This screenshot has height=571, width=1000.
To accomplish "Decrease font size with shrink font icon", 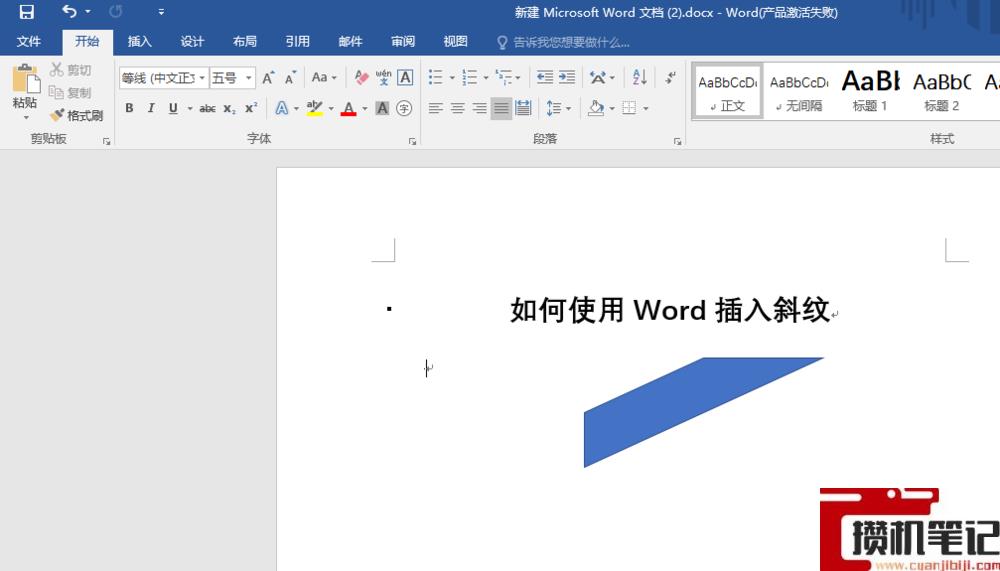I will point(290,78).
